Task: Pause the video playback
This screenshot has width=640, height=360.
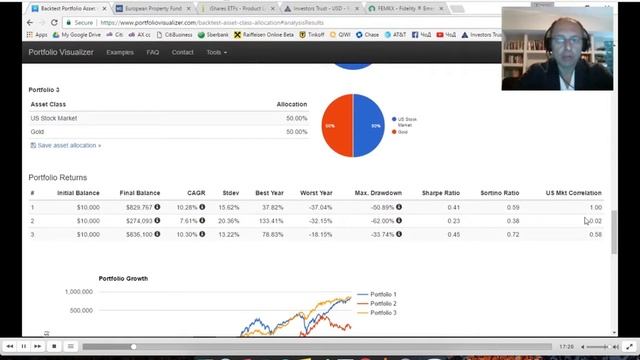Action: [x=24, y=347]
